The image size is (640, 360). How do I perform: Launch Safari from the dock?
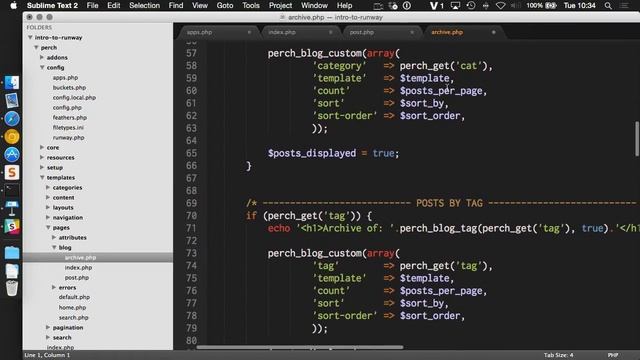coord(12,118)
